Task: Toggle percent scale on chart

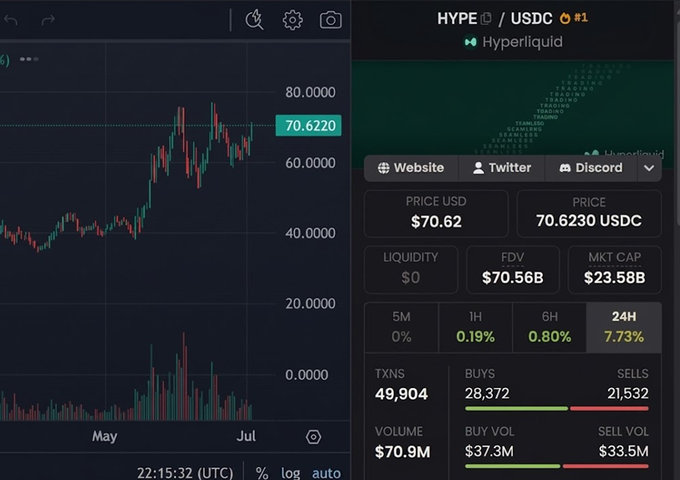Action: click(x=262, y=473)
